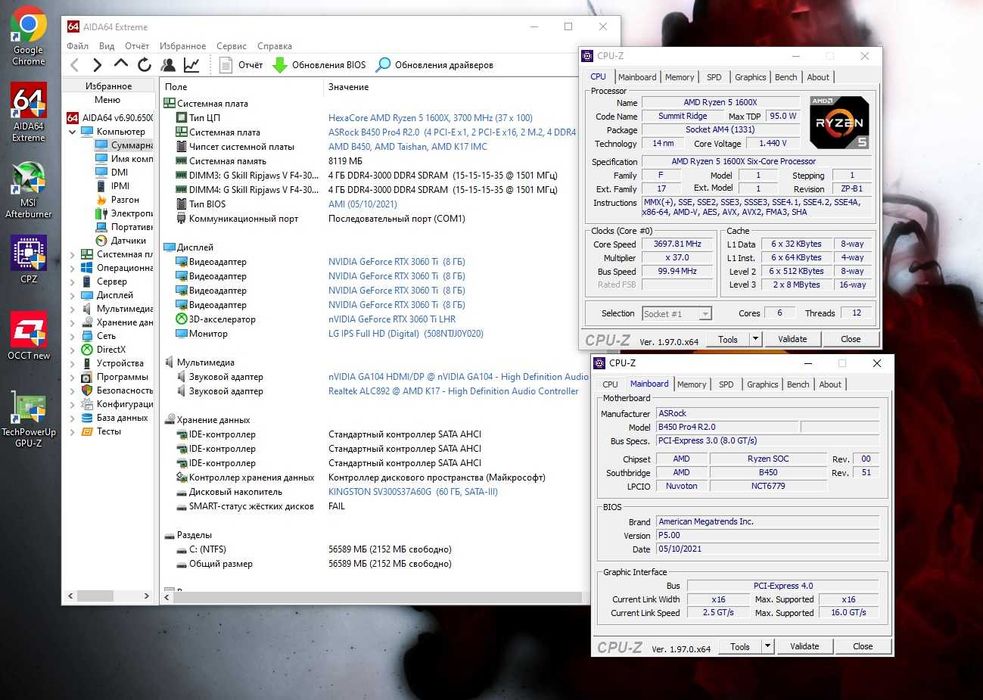Click the user icon in AIDA64 toolbar
Screen dimensions: 983x700
(x=167, y=65)
